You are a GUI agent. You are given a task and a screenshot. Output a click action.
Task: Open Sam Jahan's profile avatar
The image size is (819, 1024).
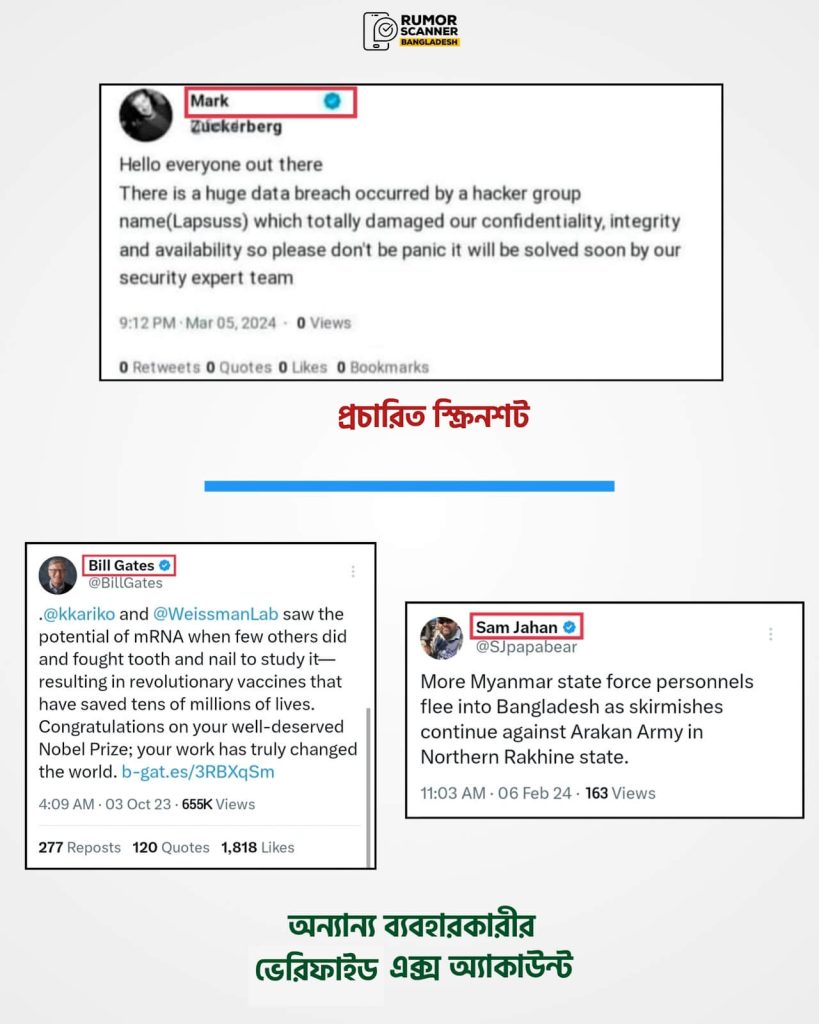[442, 638]
